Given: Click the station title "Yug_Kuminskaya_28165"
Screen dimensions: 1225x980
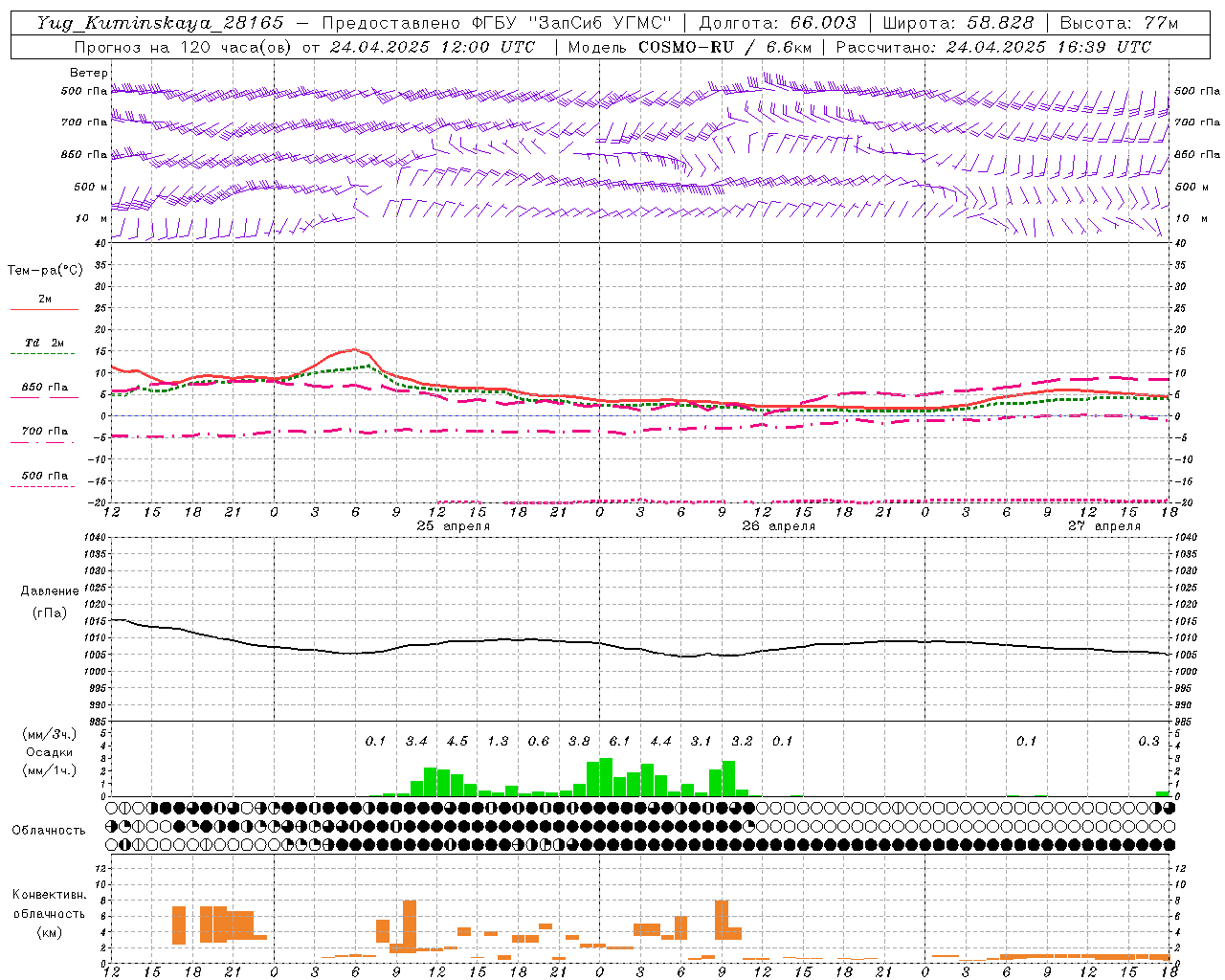Looking at the screenshot, I should click(x=161, y=24).
